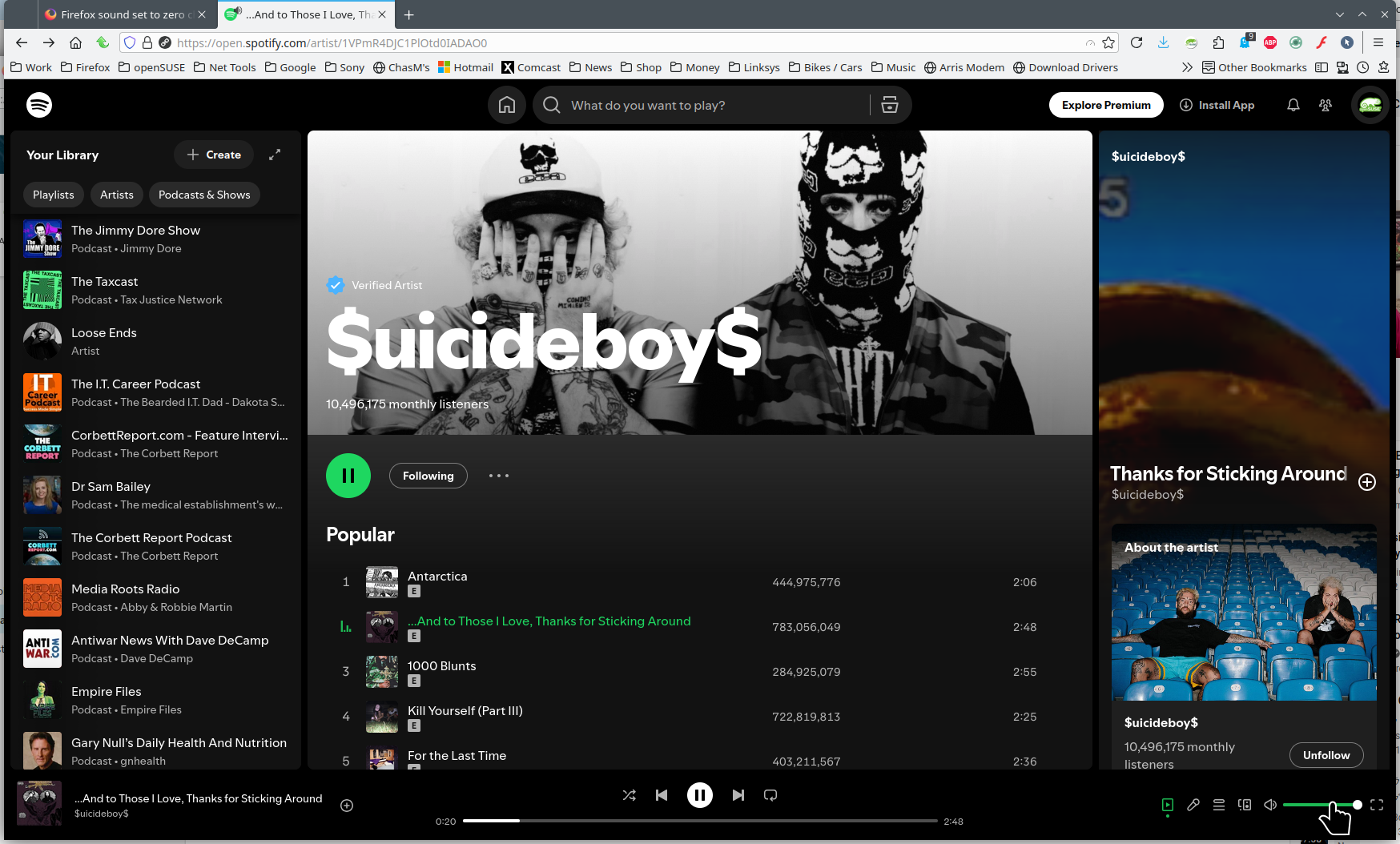The image size is (1400, 844).
Task: Open Friend Activity icon
Action: (x=1326, y=105)
